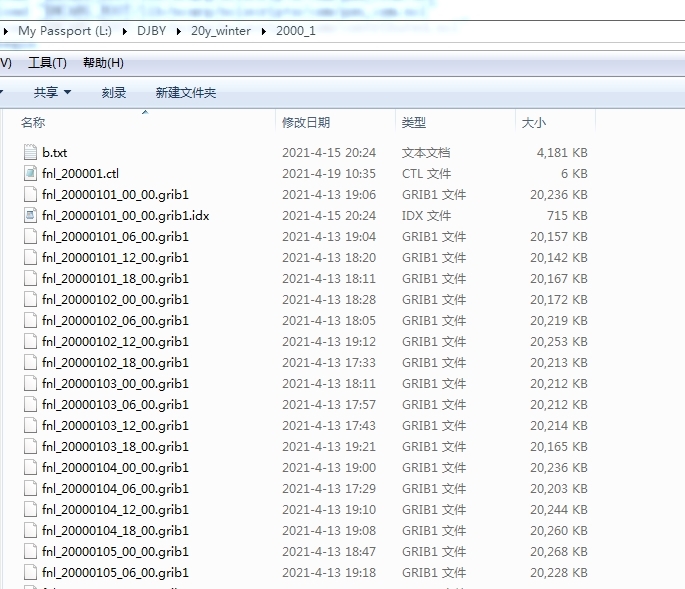Click the fnl_20000101_00_00.grib1 file icon
The height and width of the screenshot is (589, 685).
[30, 195]
